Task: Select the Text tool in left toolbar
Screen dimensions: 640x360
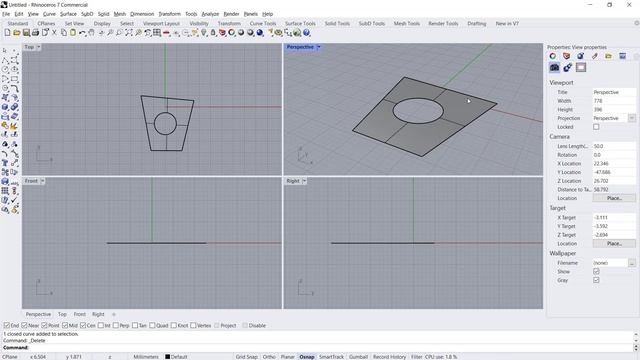Action: (x=5, y=163)
